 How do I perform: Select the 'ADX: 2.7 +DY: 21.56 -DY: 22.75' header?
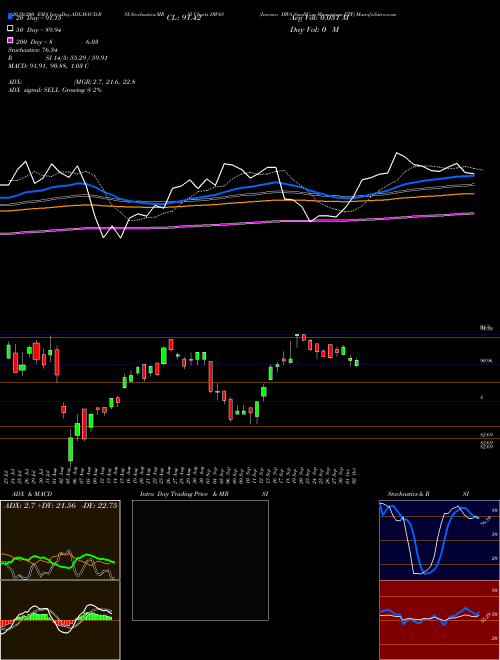point(61,506)
